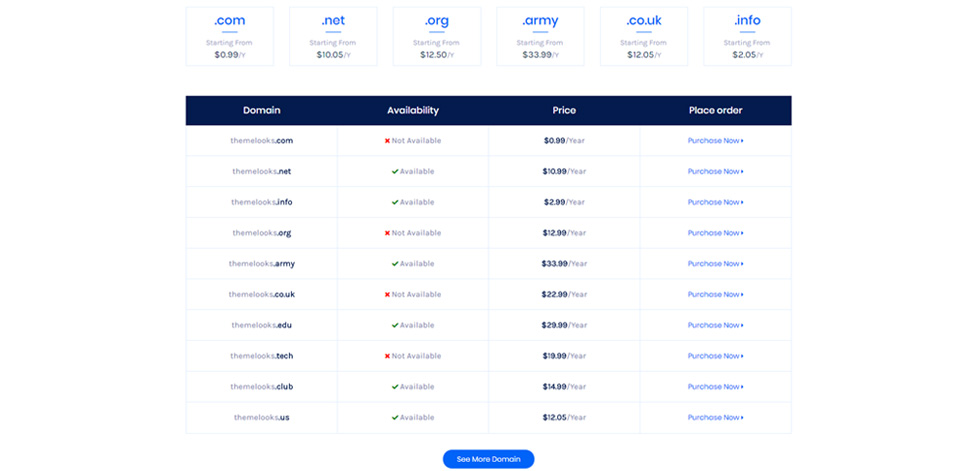Click the green check icon for themelooks.info

395,202
